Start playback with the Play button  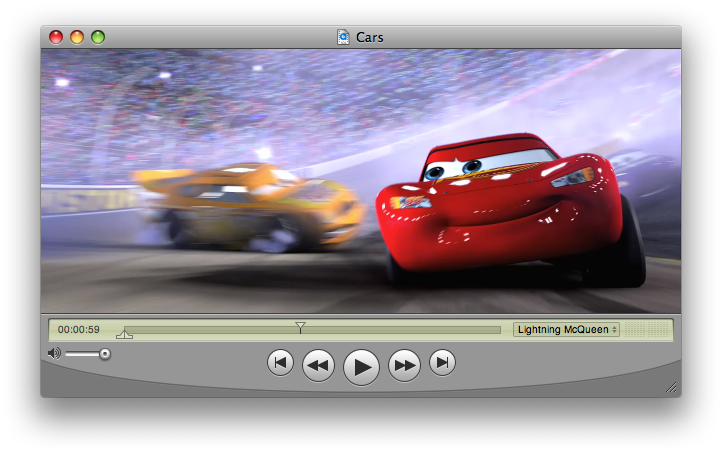(x=361, y=367)
